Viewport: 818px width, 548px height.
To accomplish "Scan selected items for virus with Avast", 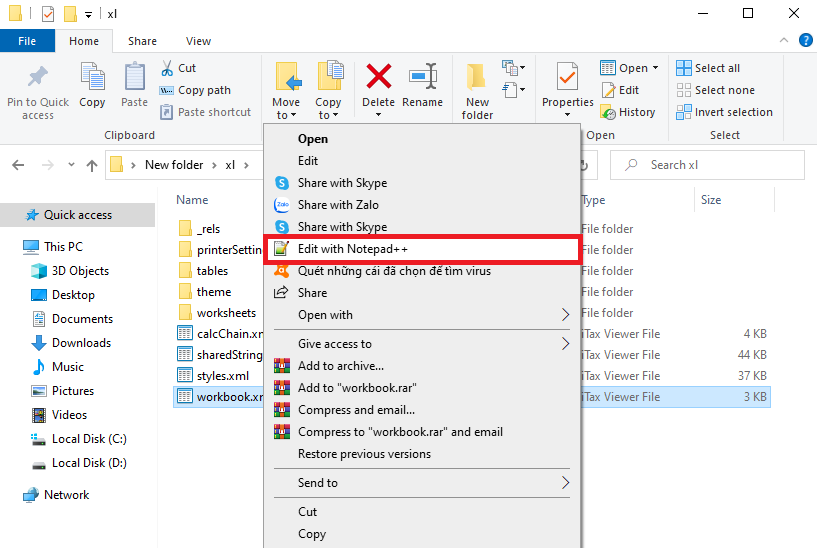I will pyautogui.click(x=394, y=271).
